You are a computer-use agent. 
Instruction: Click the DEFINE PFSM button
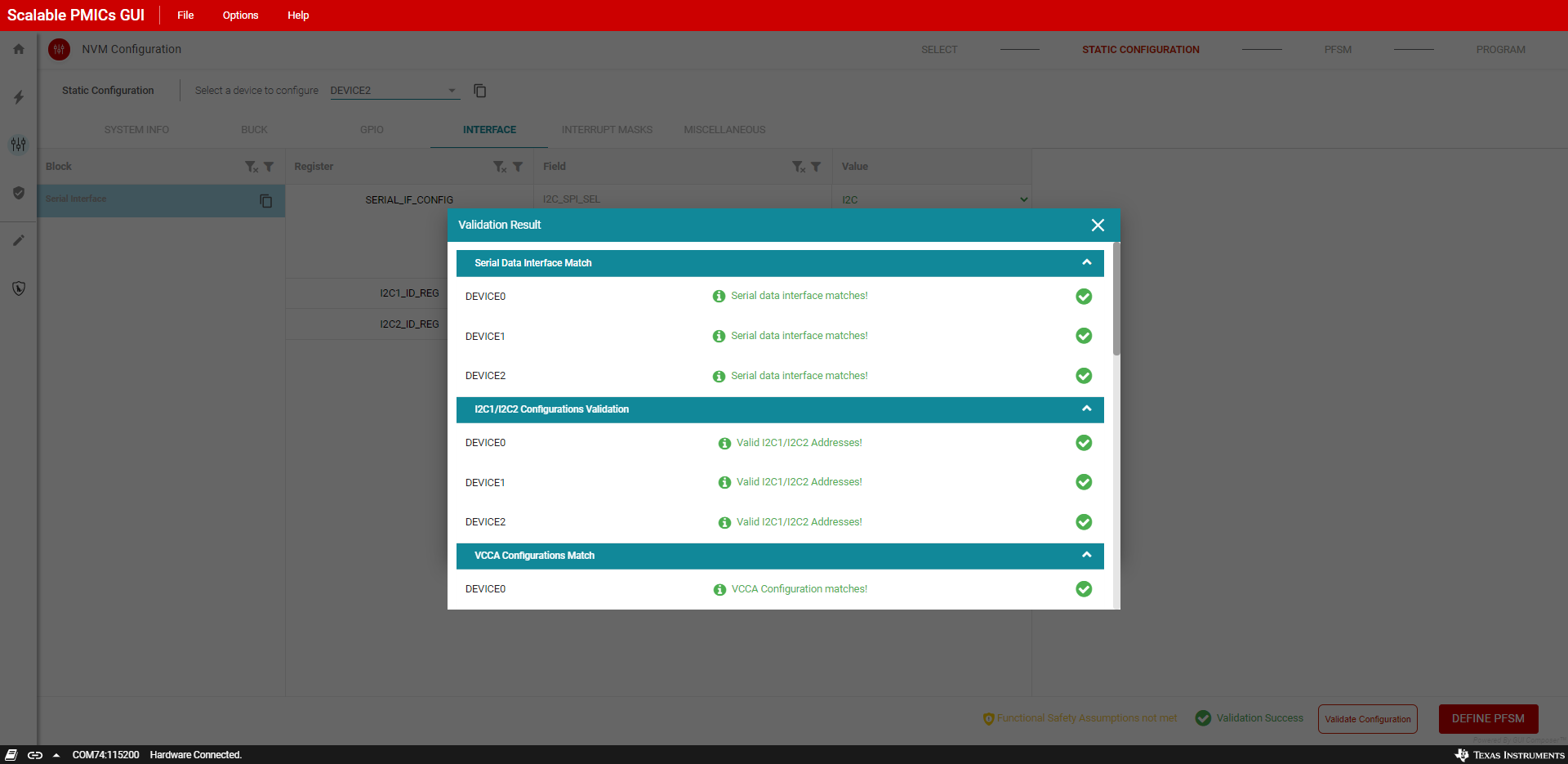point(1487,719)
